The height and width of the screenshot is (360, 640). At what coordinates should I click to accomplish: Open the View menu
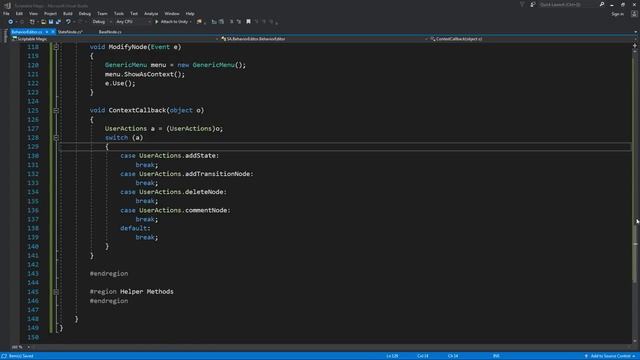point(33,13)
